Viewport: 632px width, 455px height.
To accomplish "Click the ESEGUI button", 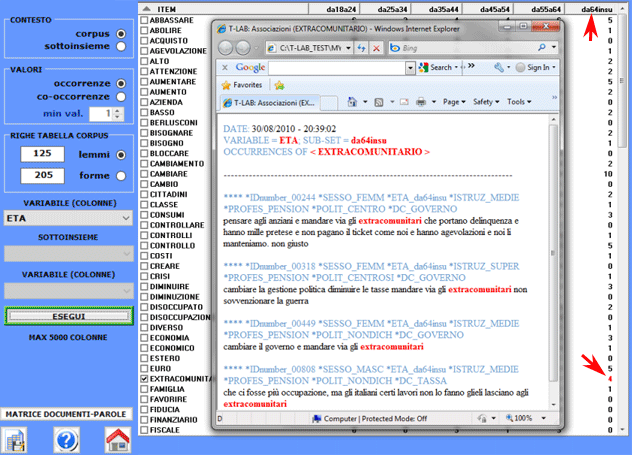I will (x=67, y=315).
